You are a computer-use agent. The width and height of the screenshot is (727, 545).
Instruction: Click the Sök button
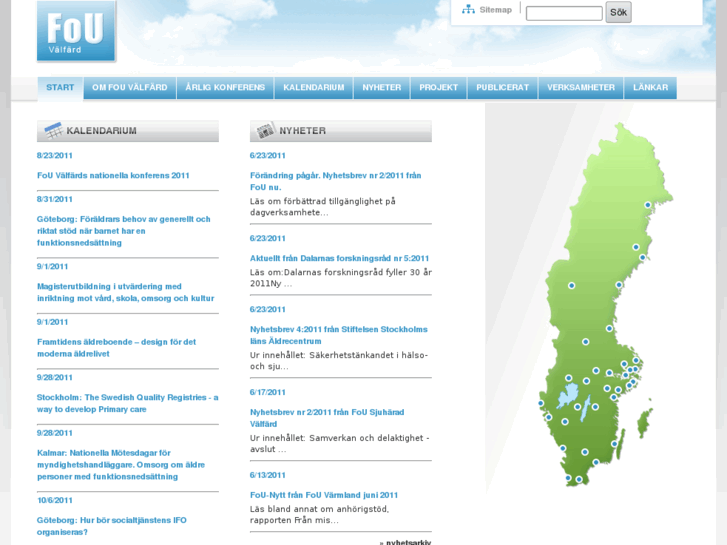click(619, 13)
